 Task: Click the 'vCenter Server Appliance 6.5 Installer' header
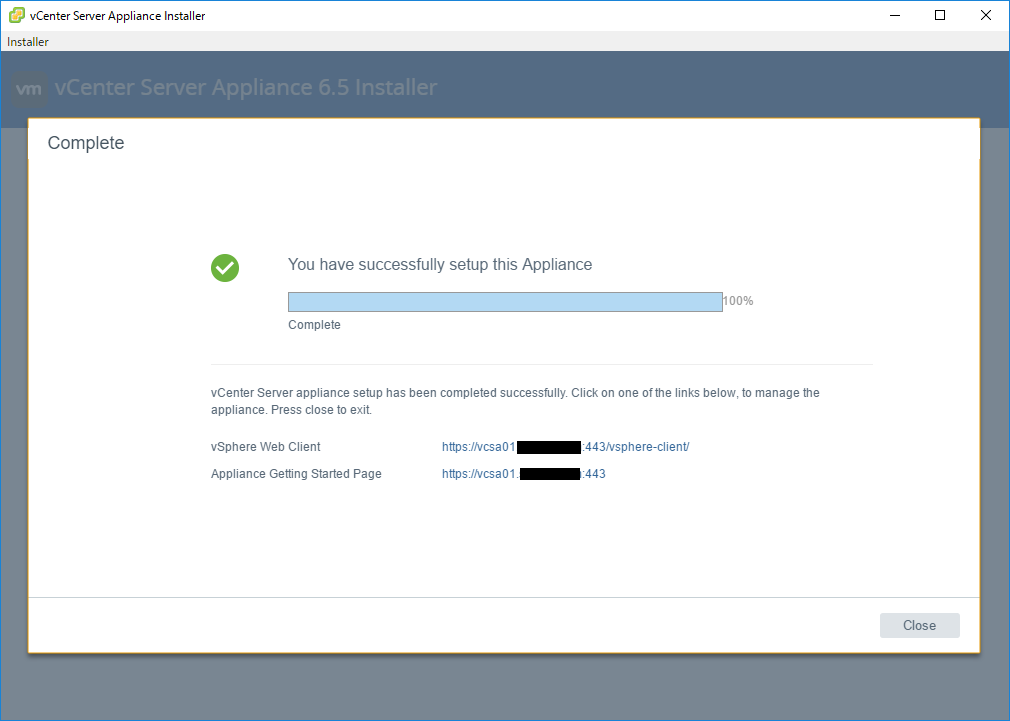pyautogui.click(x=246, y=87)
